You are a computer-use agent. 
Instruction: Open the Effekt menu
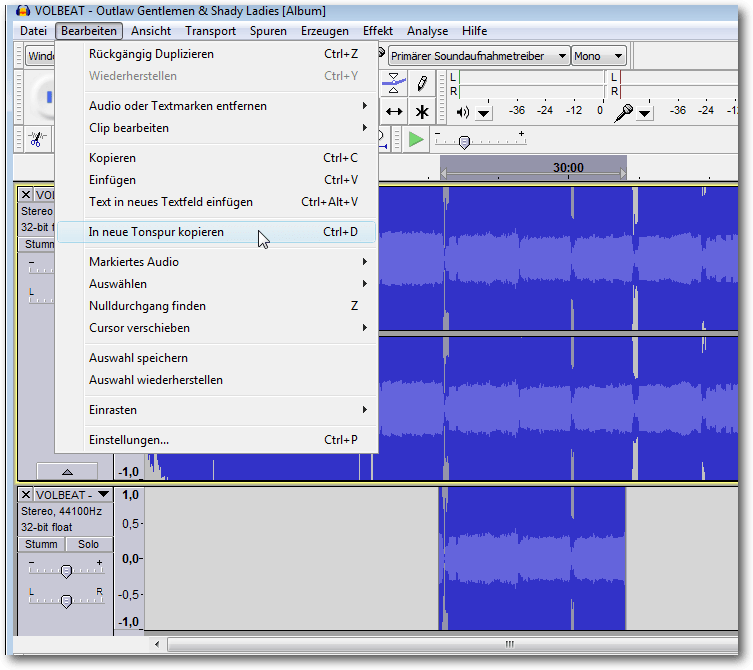(377, 31)
